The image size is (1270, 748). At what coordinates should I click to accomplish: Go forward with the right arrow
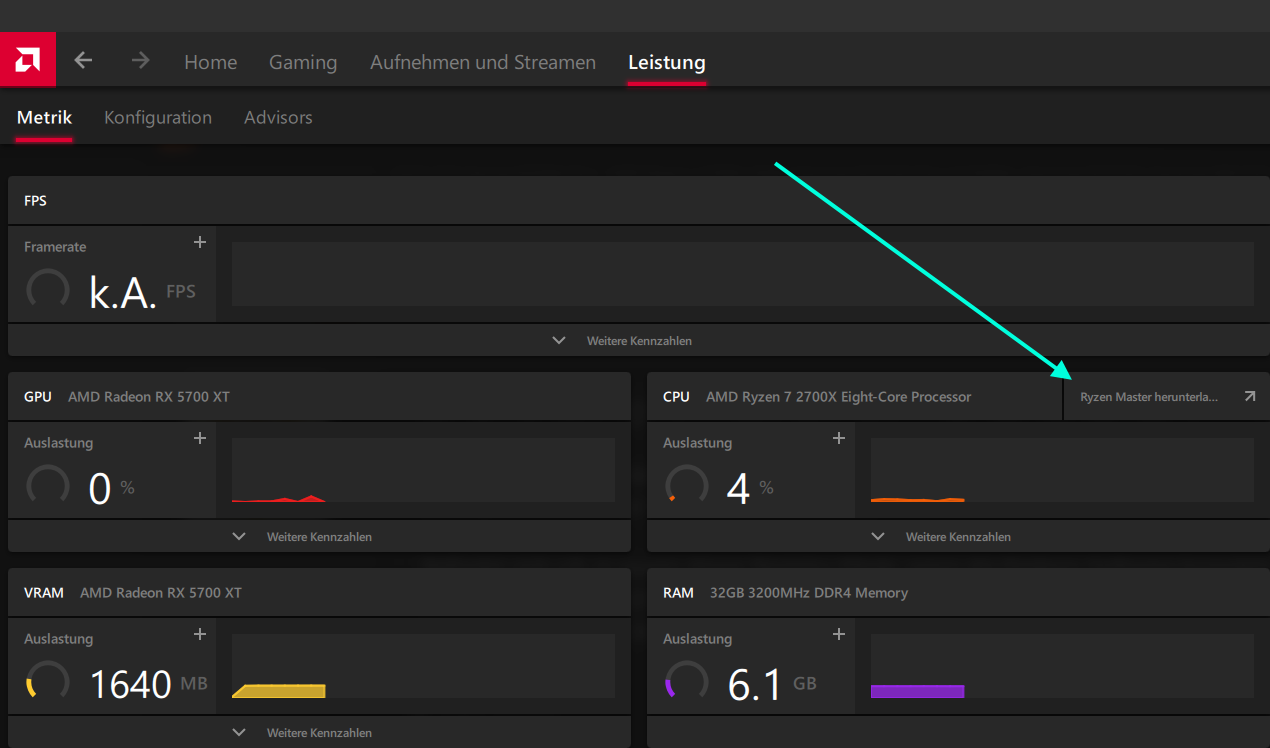141,61
